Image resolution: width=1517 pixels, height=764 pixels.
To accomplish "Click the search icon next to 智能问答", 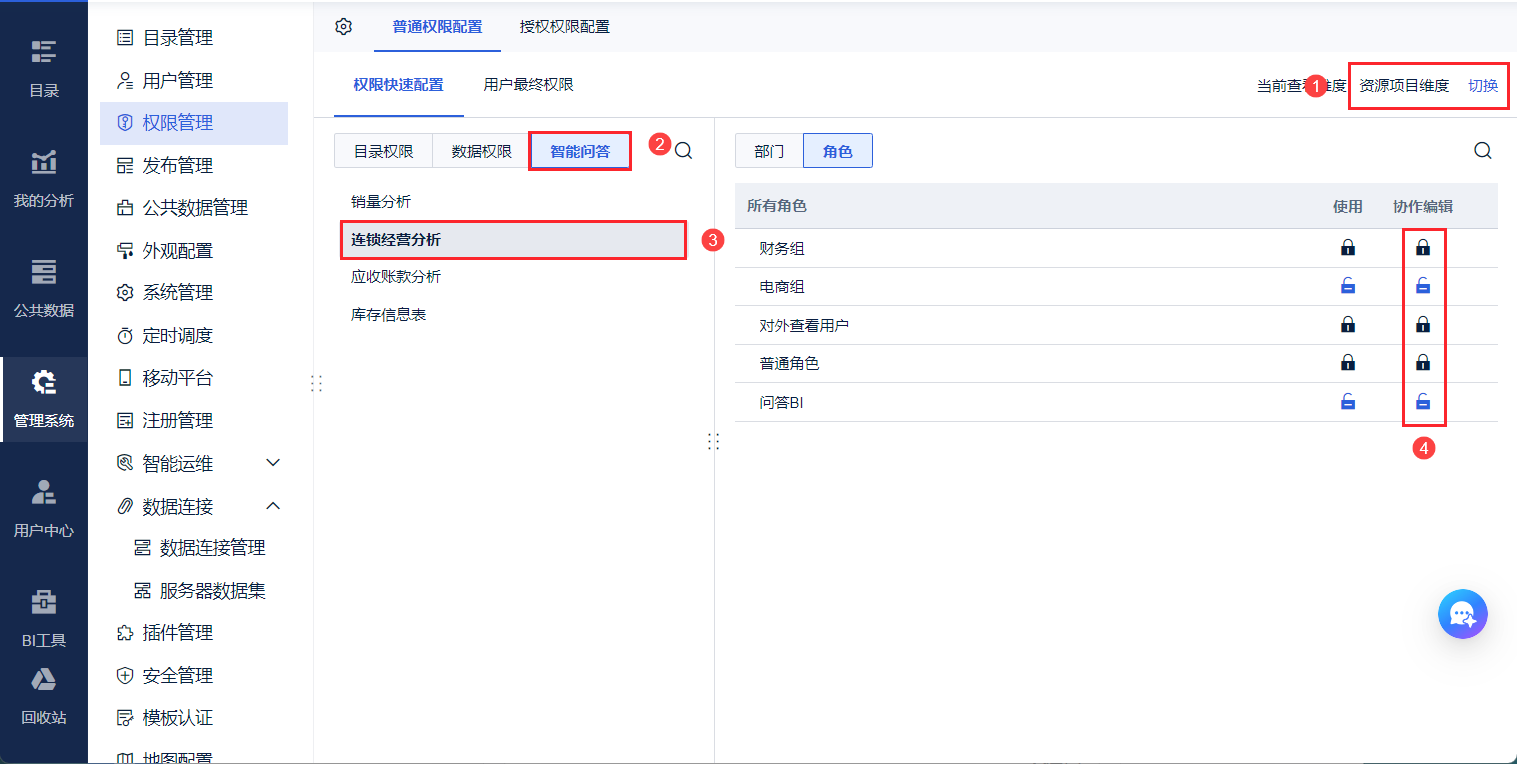I will (684, 151).
